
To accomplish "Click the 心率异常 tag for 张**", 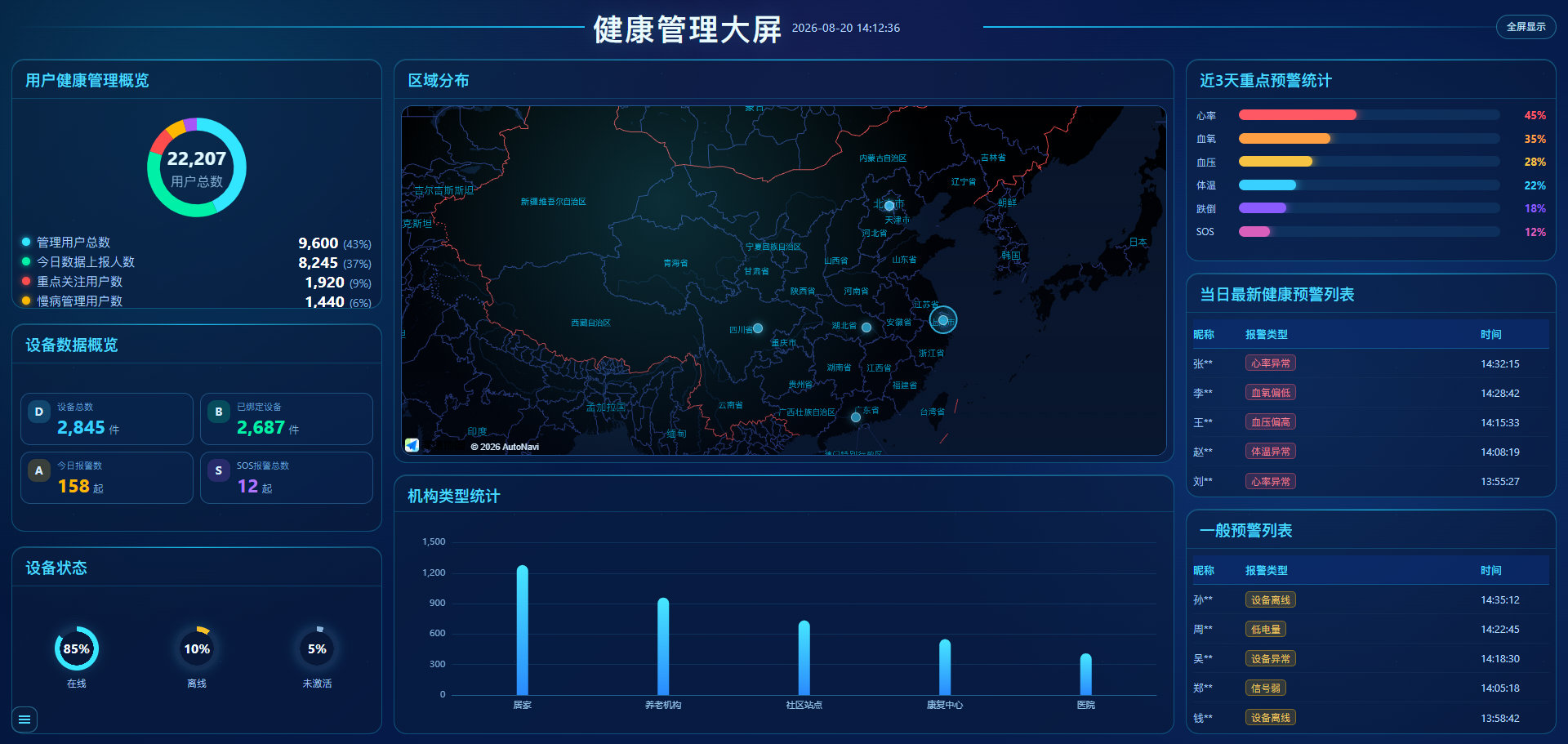I will click(1271, 363).
